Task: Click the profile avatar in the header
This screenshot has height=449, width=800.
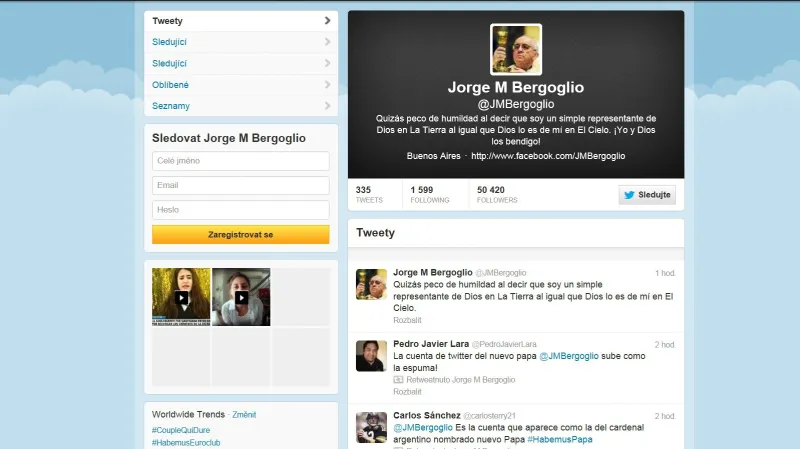Action: coord(516,50)
